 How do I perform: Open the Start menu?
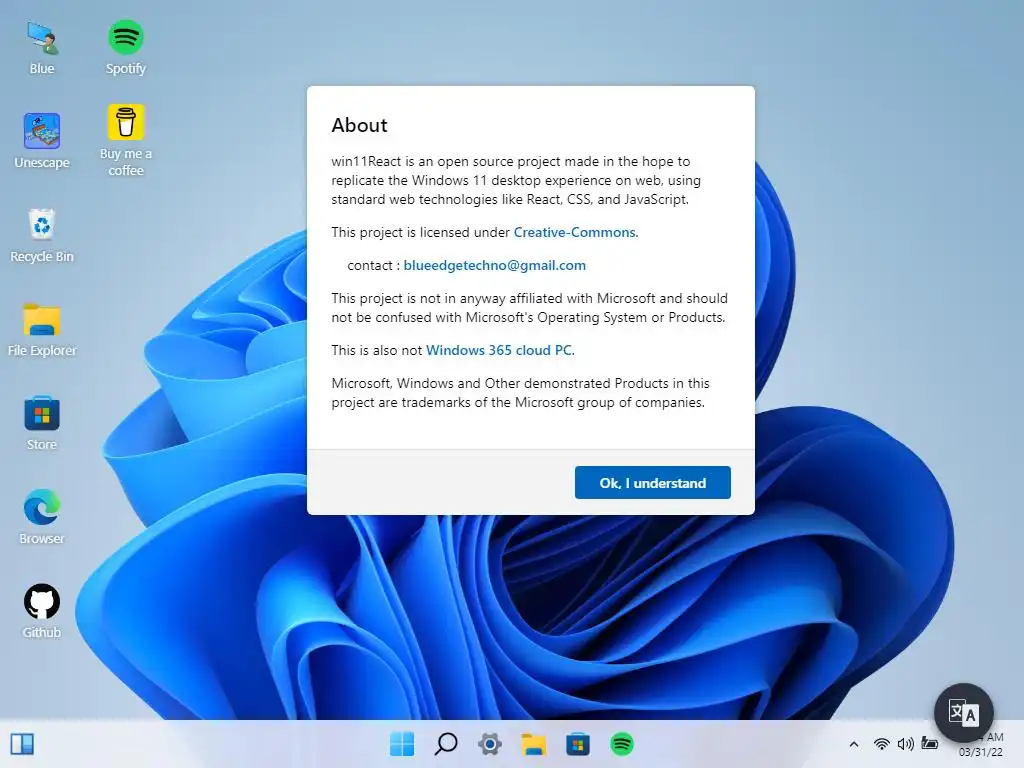coord(402,744)
